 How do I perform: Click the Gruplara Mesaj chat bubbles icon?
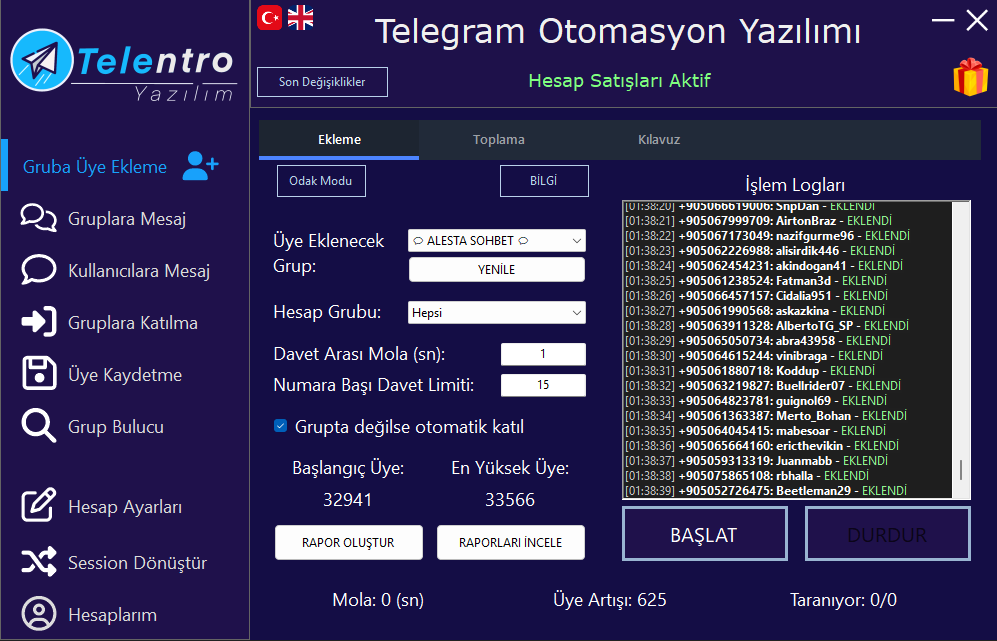coord(39,219)
